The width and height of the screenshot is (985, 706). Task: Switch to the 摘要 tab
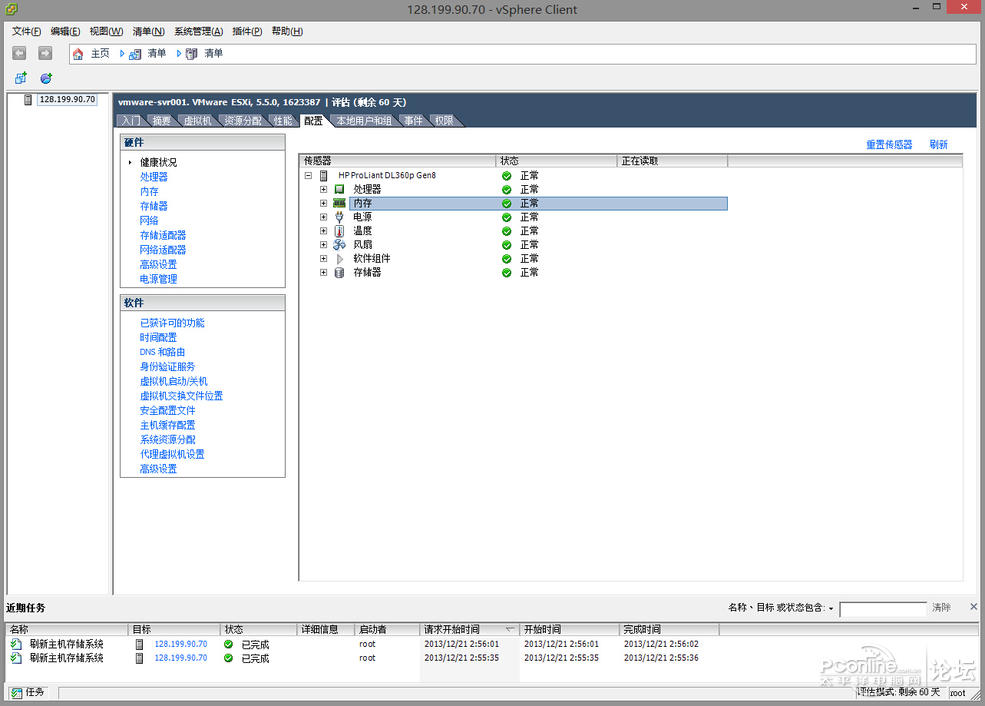161,121
